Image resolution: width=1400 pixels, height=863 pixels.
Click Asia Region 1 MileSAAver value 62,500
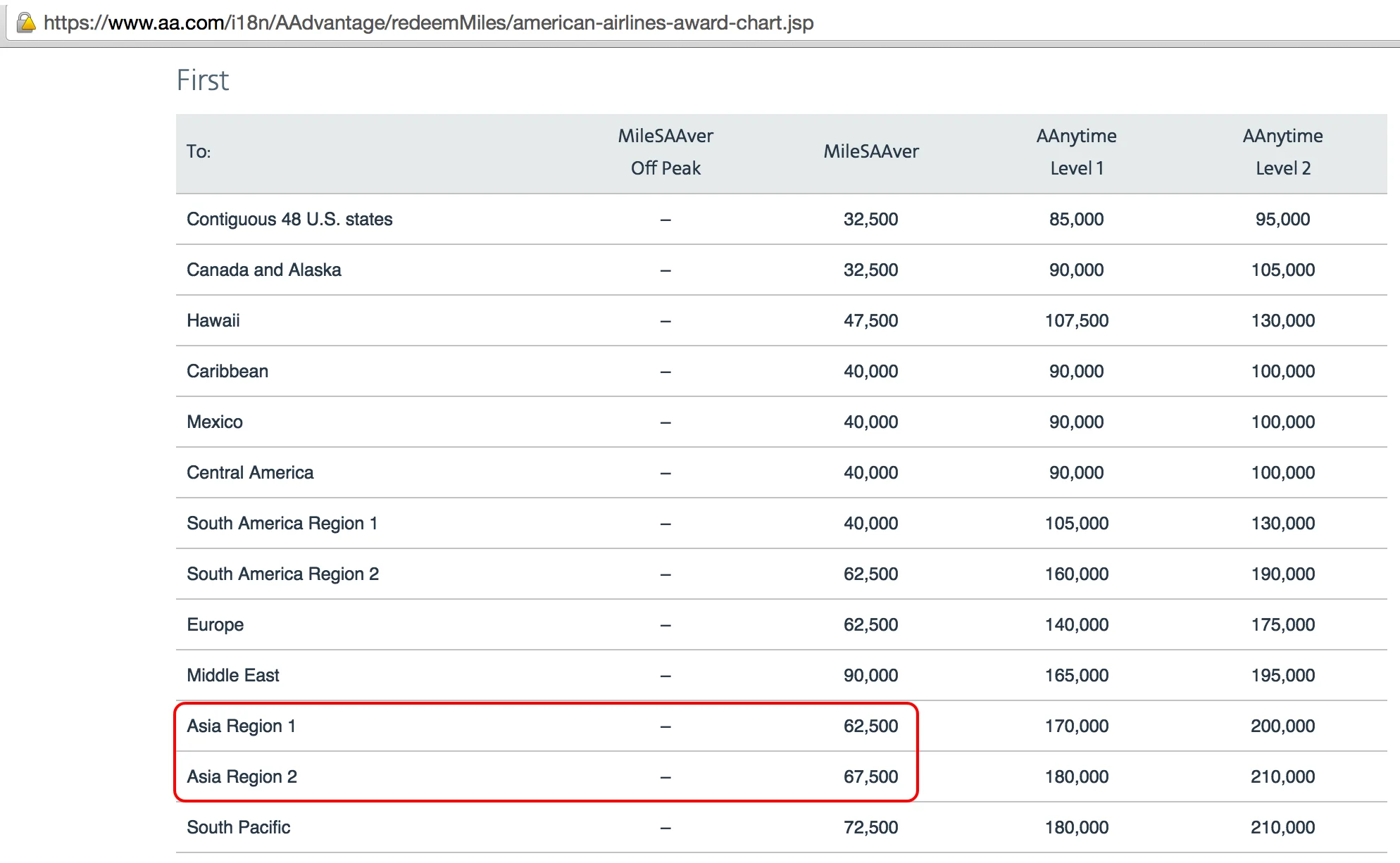pos(870,726)
